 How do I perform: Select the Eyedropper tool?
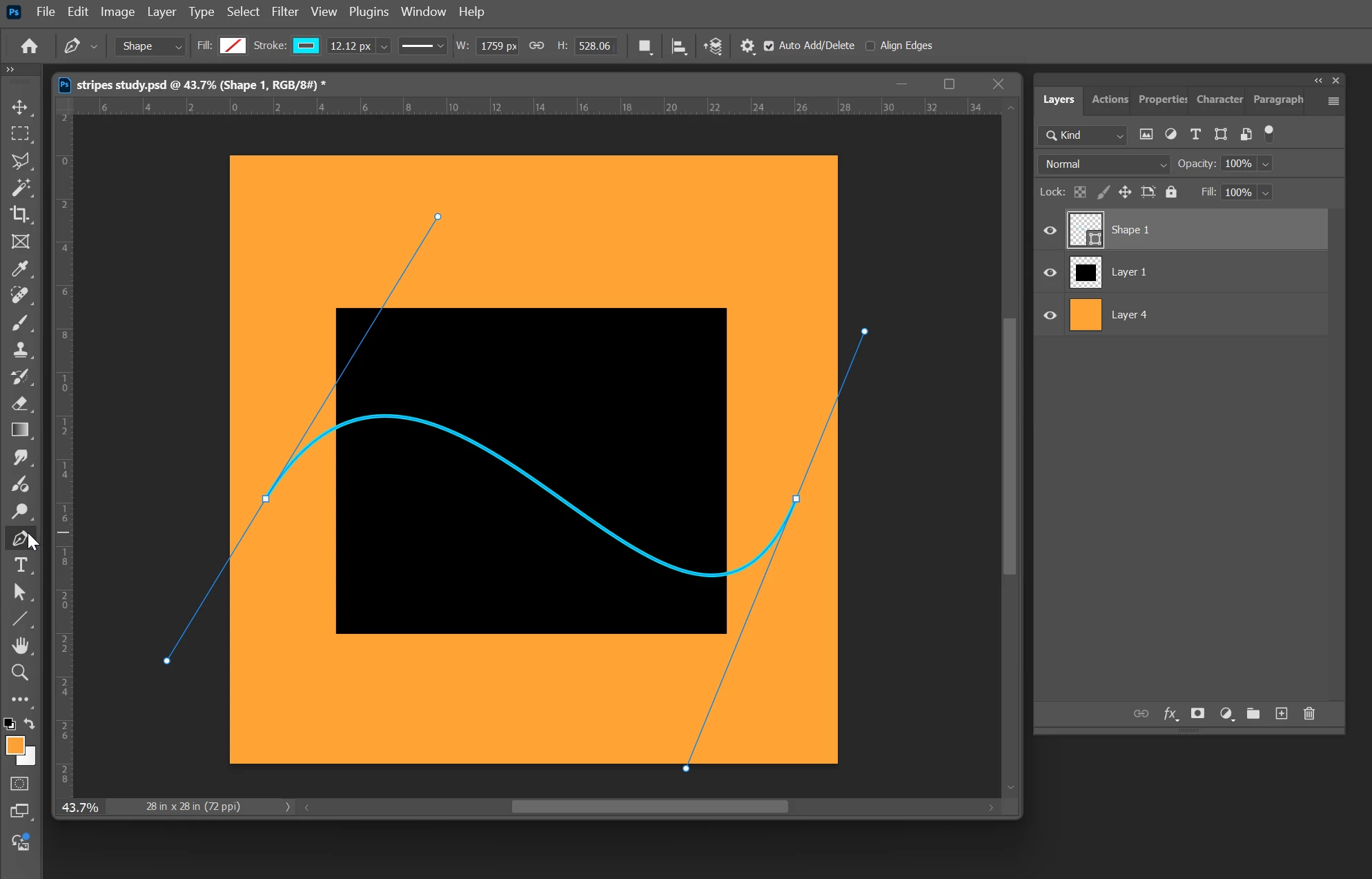(20, 269)
